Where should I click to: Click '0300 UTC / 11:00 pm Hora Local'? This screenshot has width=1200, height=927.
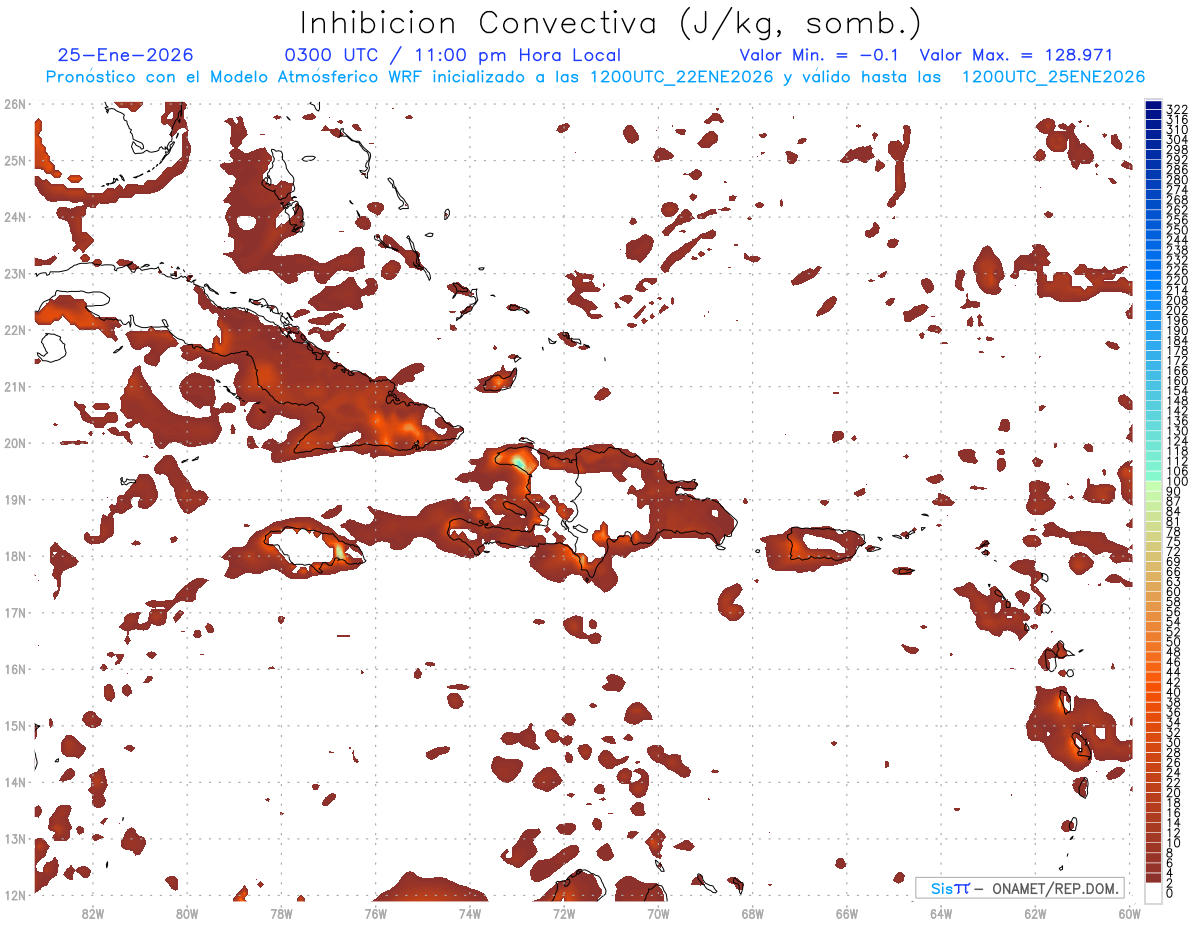453,55
